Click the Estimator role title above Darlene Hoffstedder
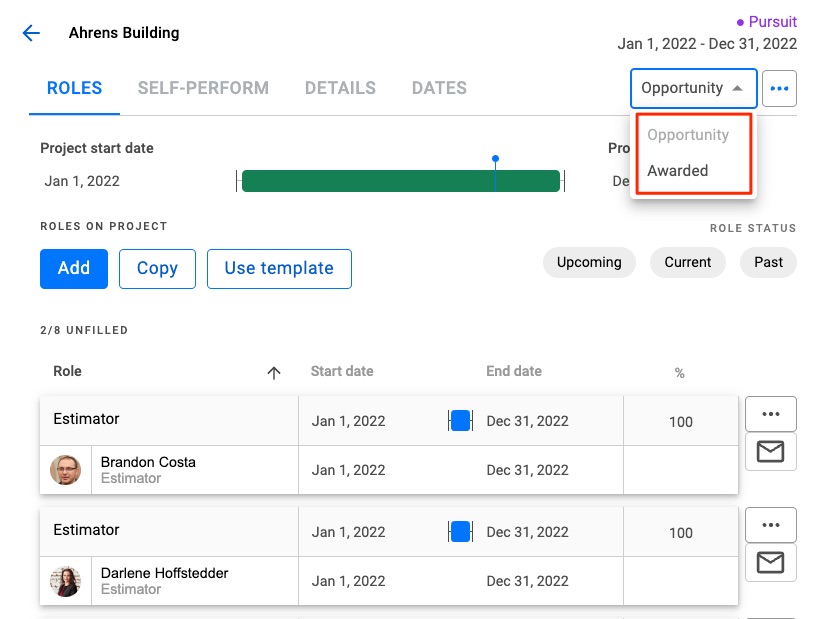This screenshot has width=814, height=619. [x=86, y=530]
